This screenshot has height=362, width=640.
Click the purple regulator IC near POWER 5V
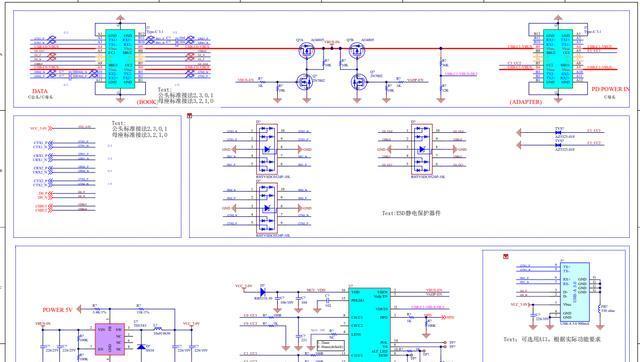110,340
